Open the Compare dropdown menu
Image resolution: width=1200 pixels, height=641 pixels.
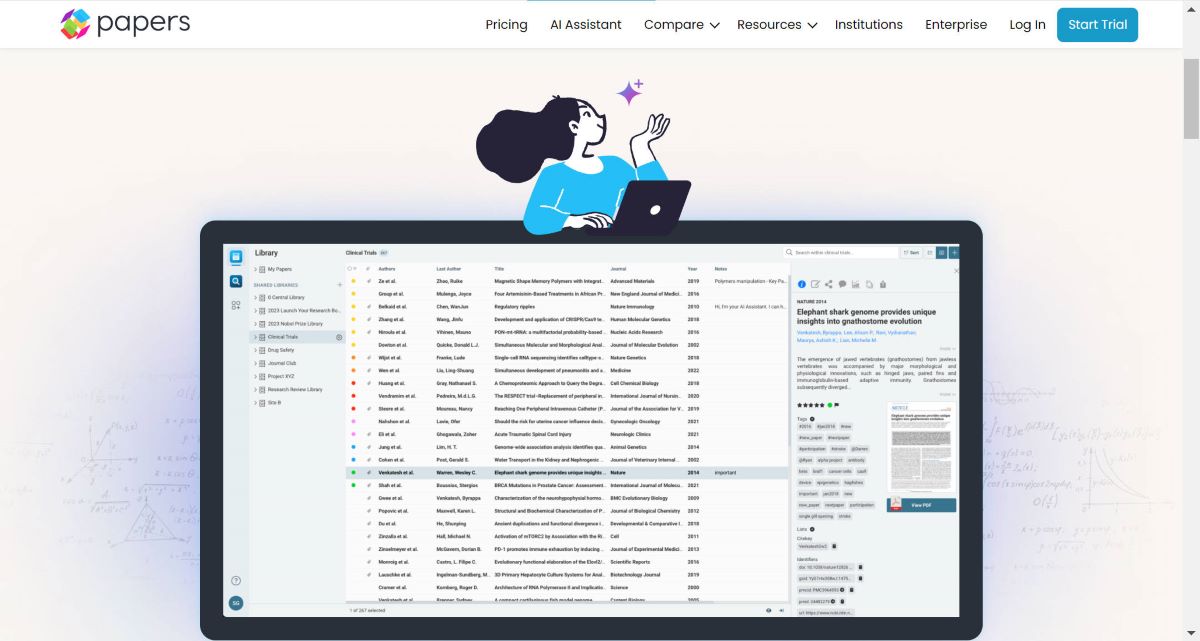click(682, 25)
